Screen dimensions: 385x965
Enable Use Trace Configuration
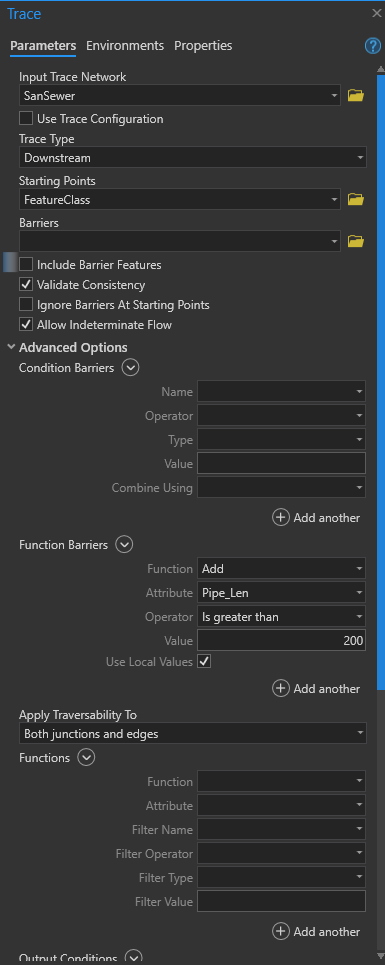click(x=26, y=118)
